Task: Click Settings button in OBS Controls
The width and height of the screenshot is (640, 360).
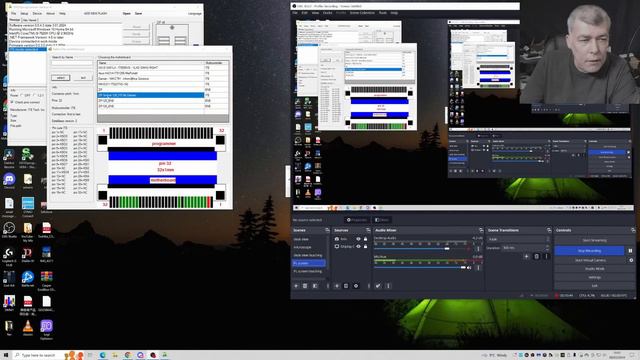Action: (x=594, y=277)
